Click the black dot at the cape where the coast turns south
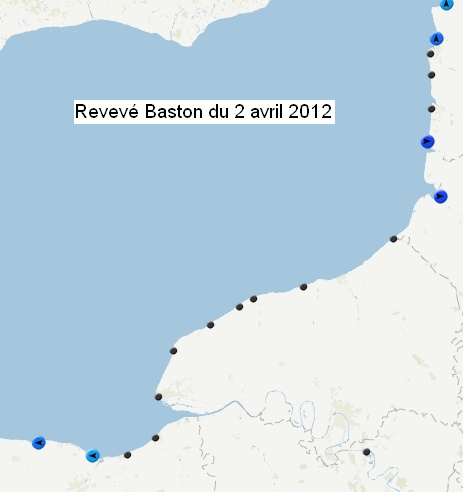 pos(173,351)
